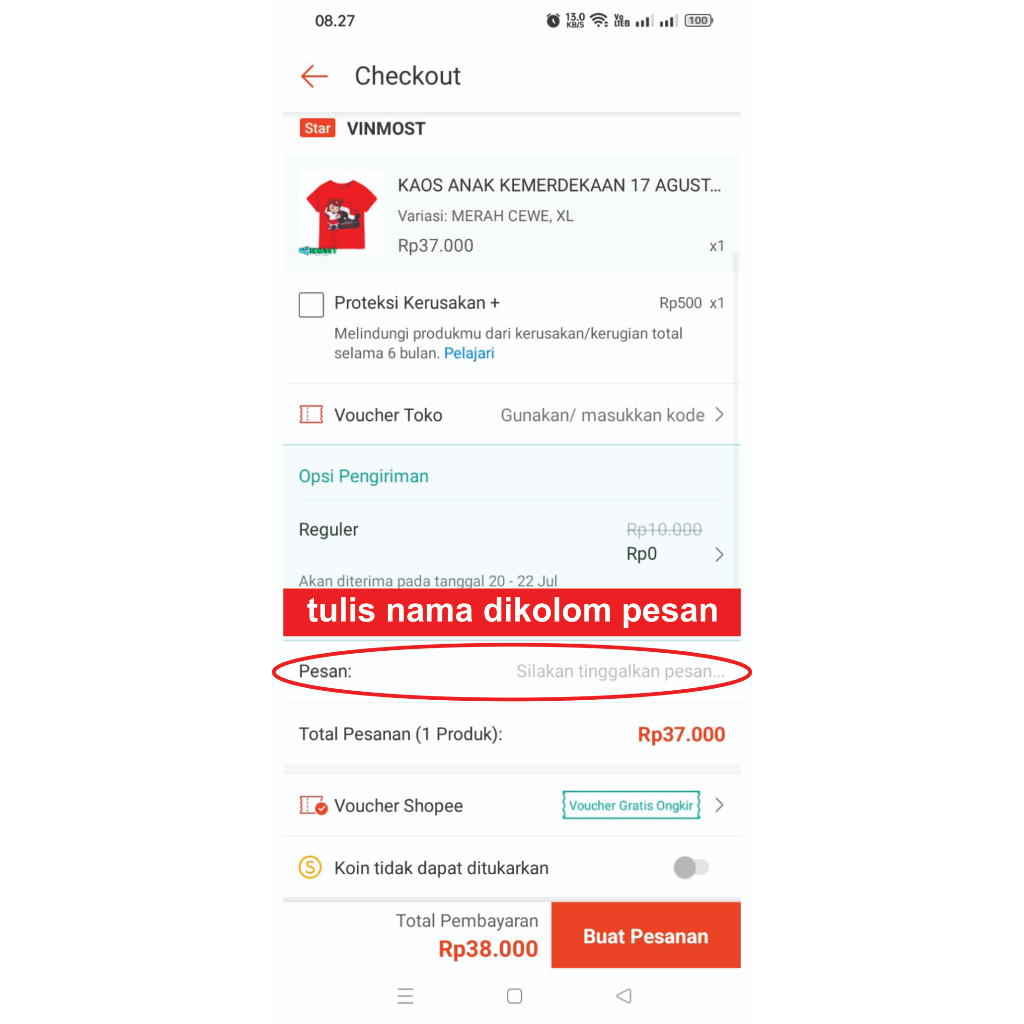Viewport: 1024px width, 1024px height.
Task: Expand the Reguler shipping option chevron
Action: 719,554
